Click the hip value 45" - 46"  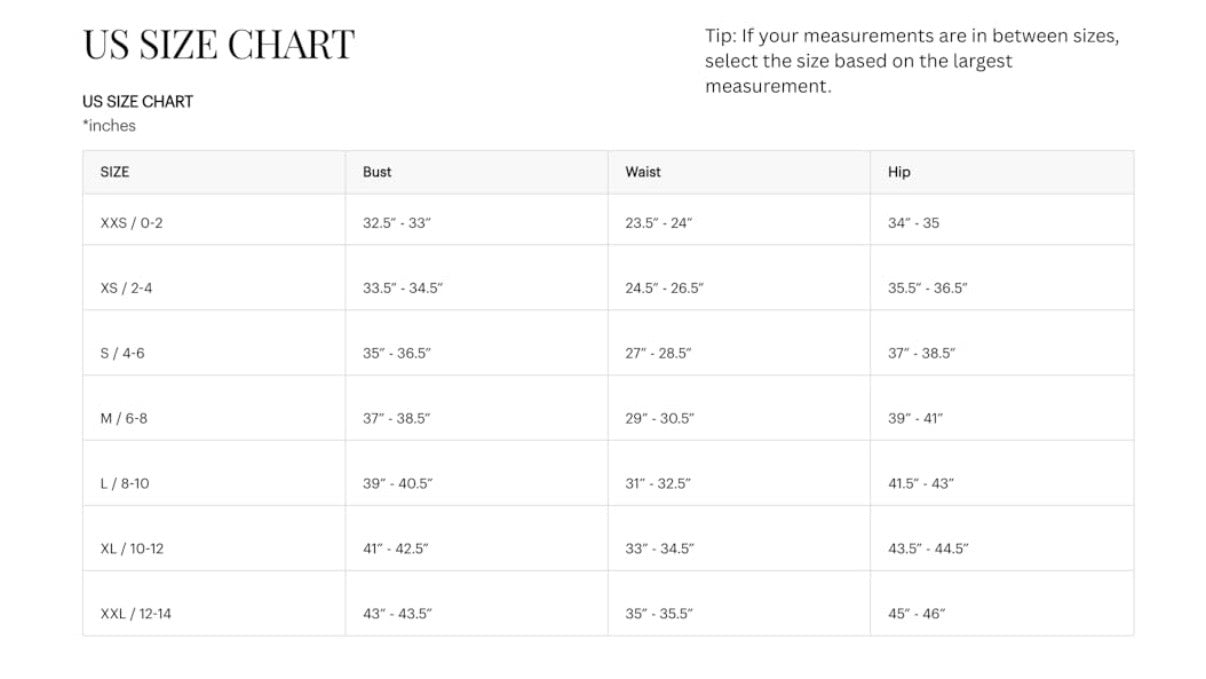coord(916,613)
